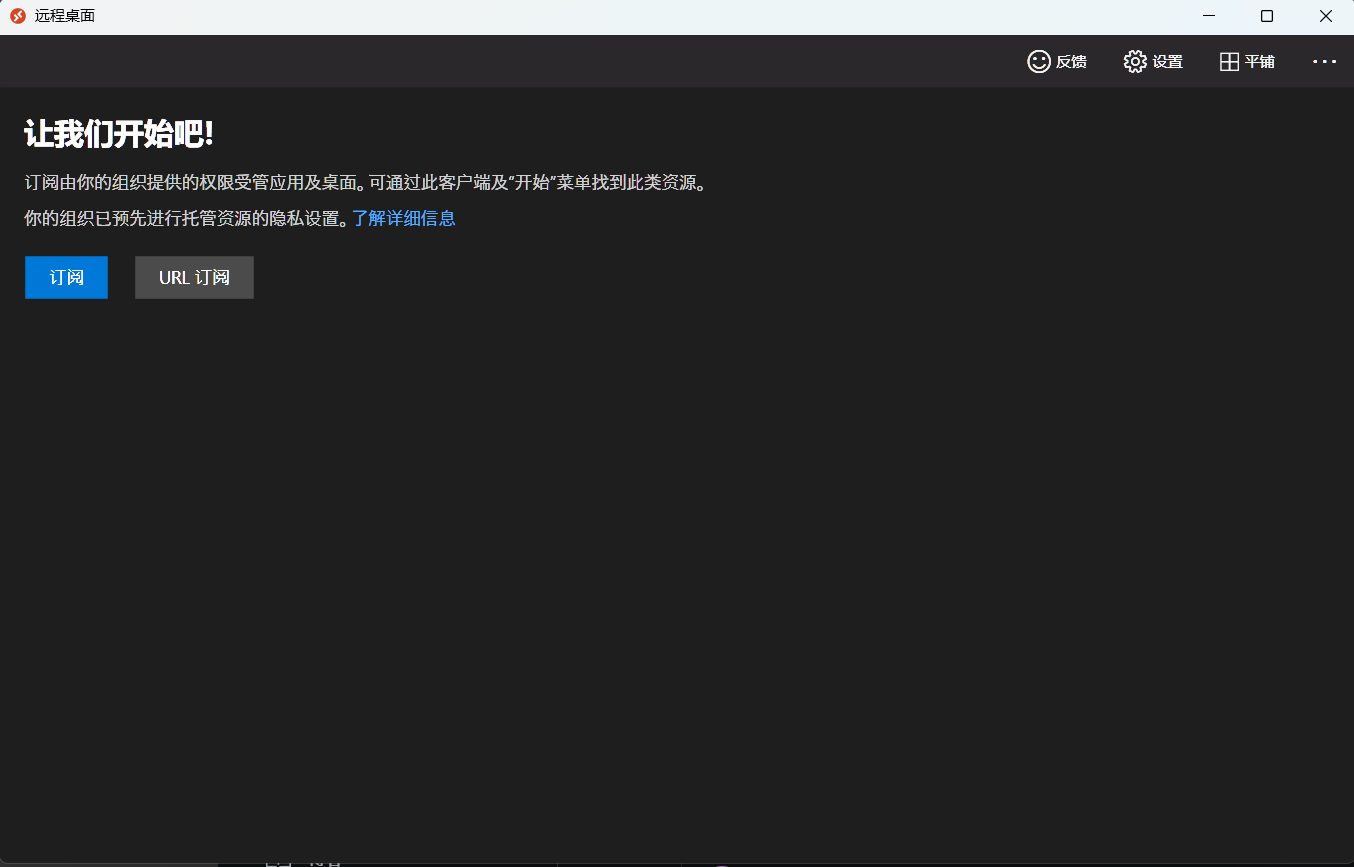Click the URL 订阅 button

[194, 277]
